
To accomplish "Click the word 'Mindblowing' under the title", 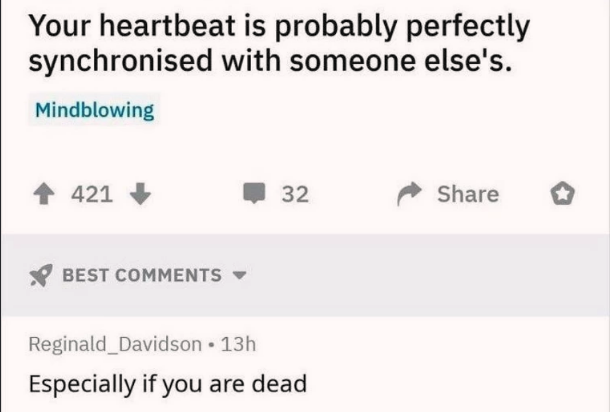I will pos(95,110).
